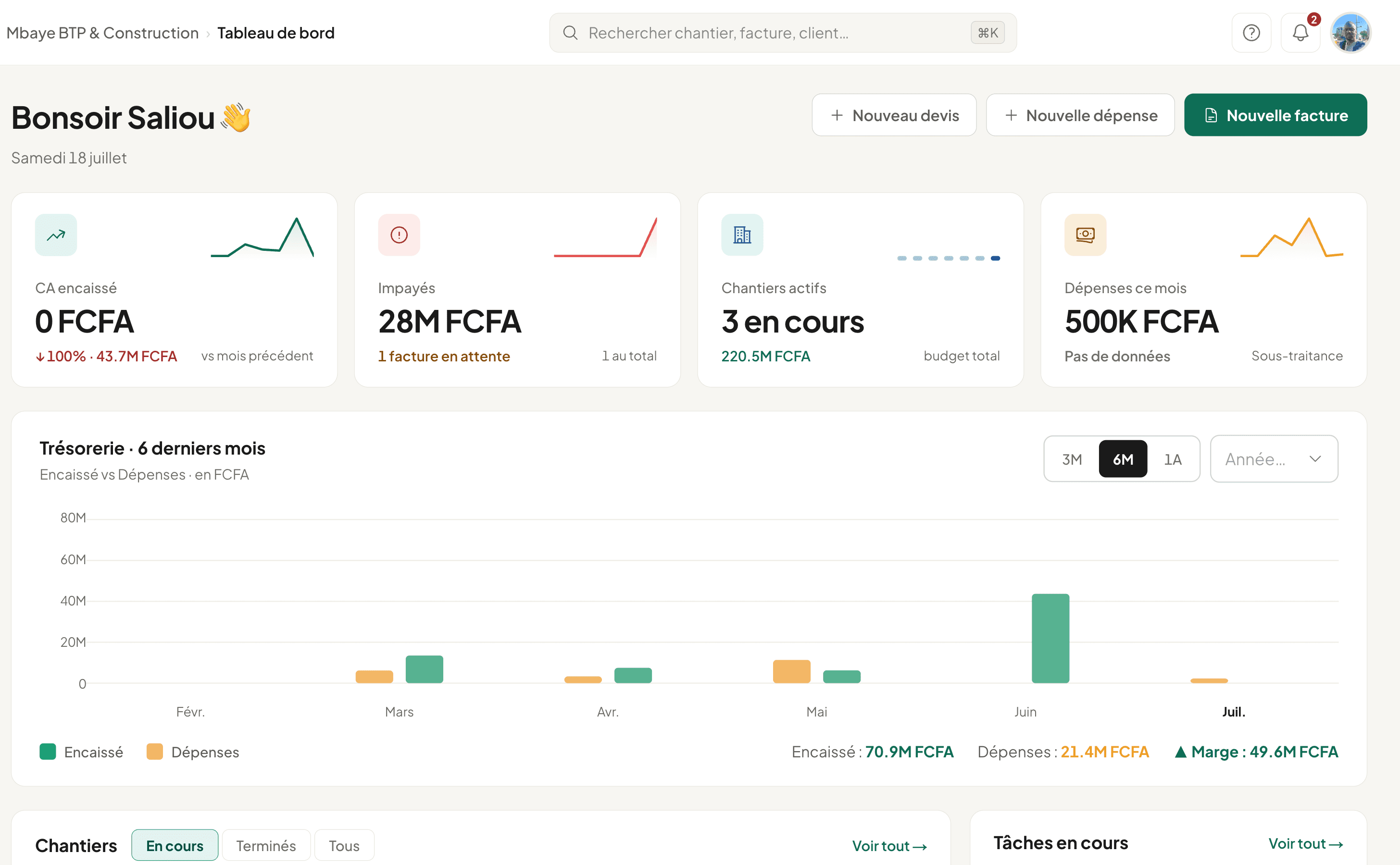
Task: Click the Dépenses ce mois banknote icon
Action: click(x=1085, y=235)
